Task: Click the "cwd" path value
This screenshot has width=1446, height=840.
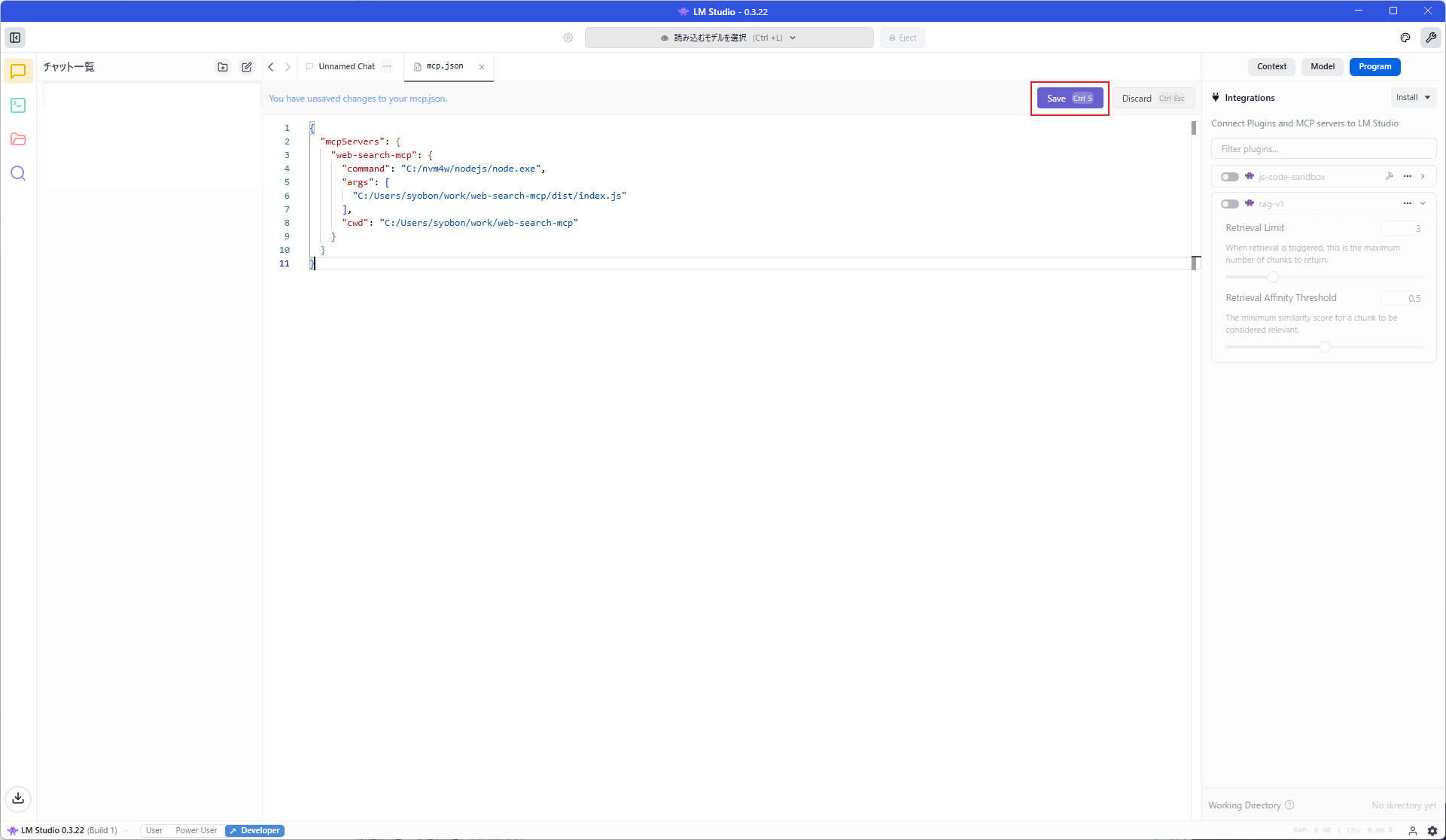Action: 479,223
